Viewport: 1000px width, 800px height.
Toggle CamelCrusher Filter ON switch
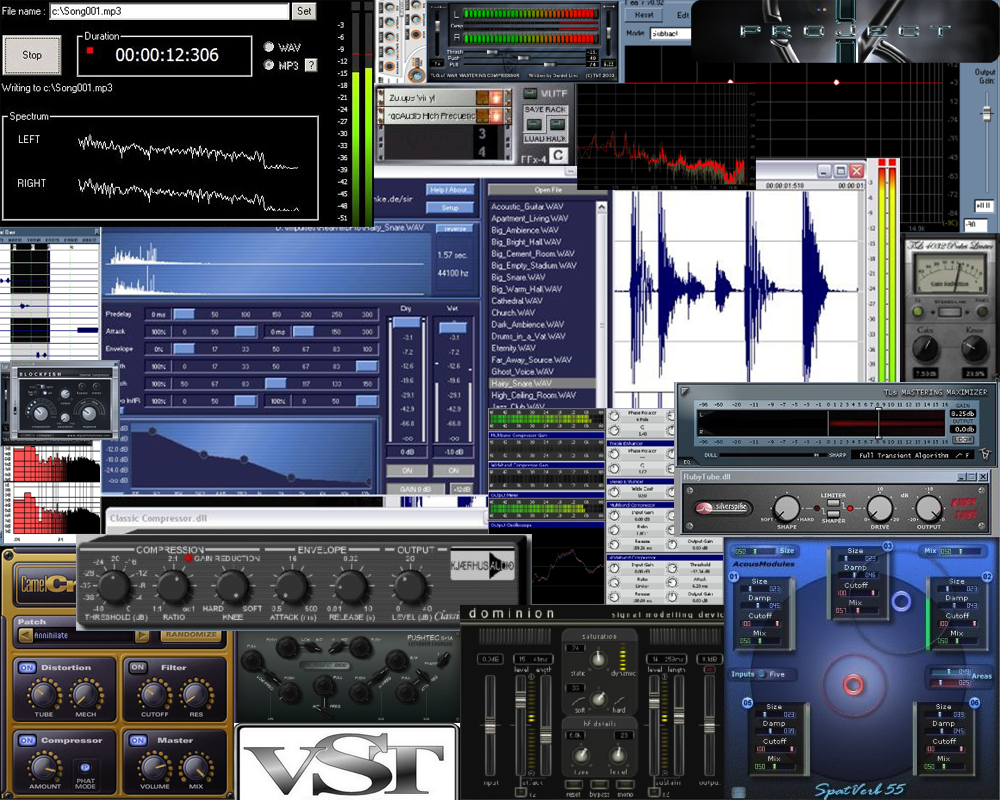(138, 667)
